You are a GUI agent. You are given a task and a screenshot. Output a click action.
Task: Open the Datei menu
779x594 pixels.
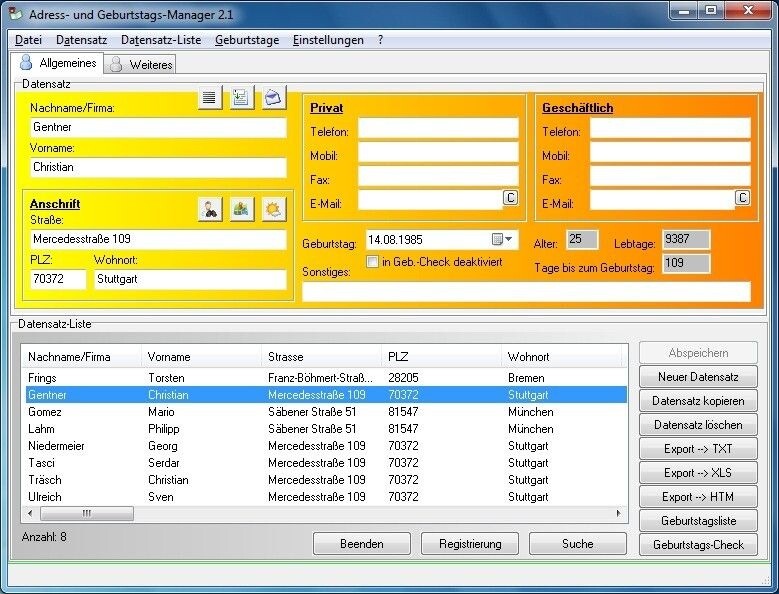(28, 40)
